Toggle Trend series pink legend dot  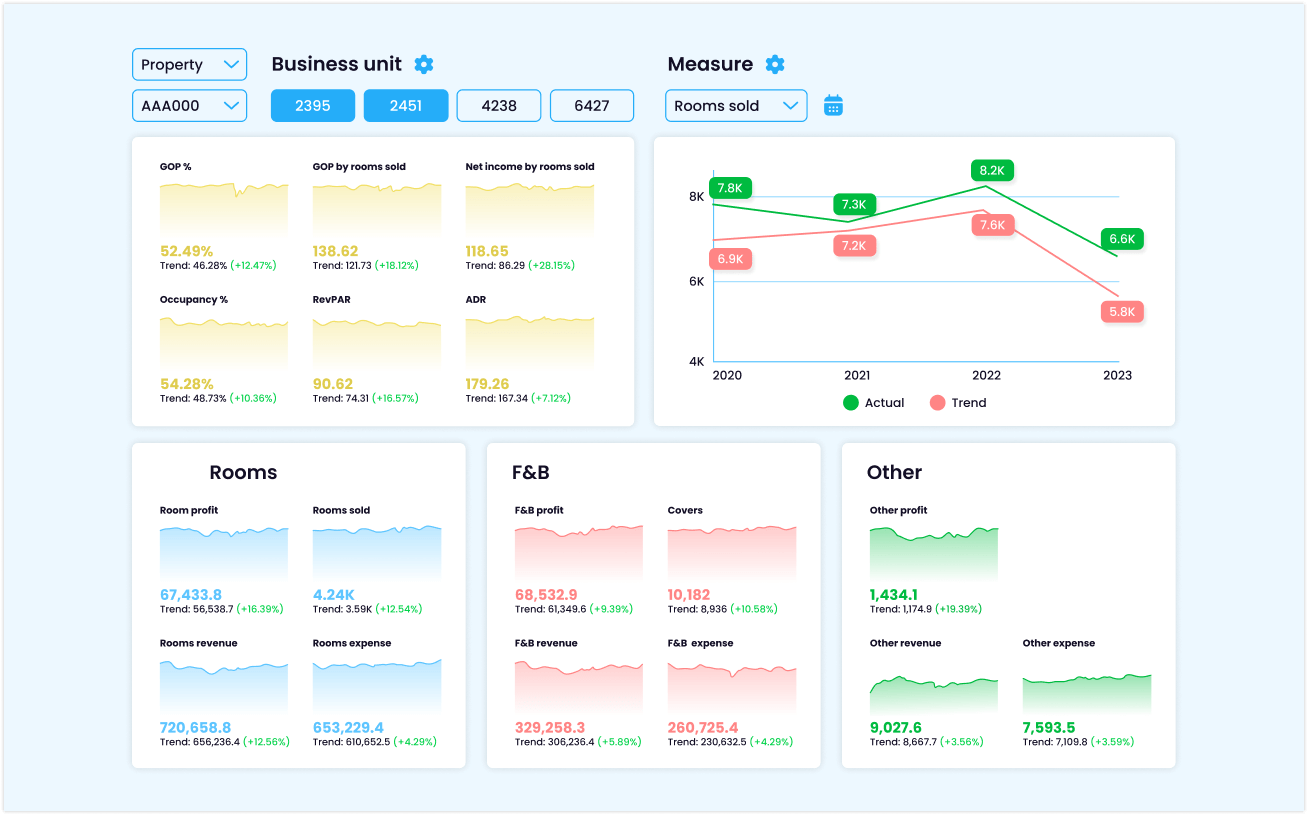937,403
